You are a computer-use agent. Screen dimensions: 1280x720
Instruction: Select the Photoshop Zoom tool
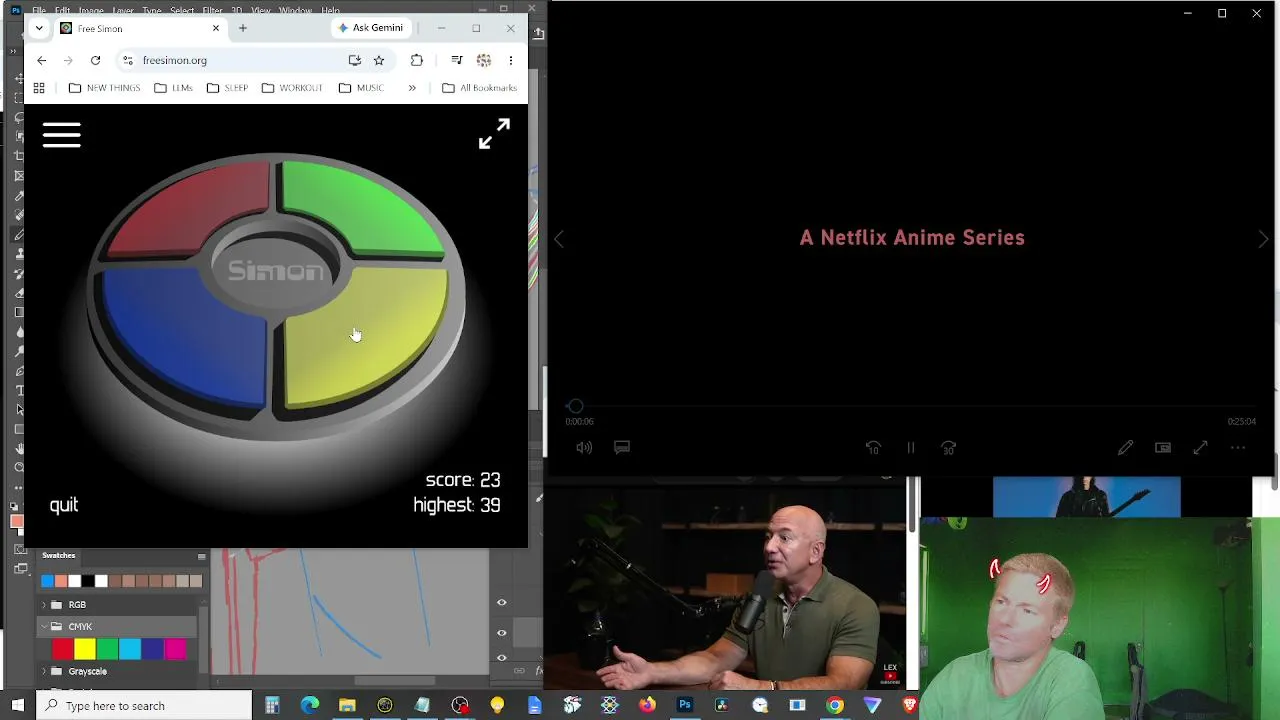click(19, 467)
